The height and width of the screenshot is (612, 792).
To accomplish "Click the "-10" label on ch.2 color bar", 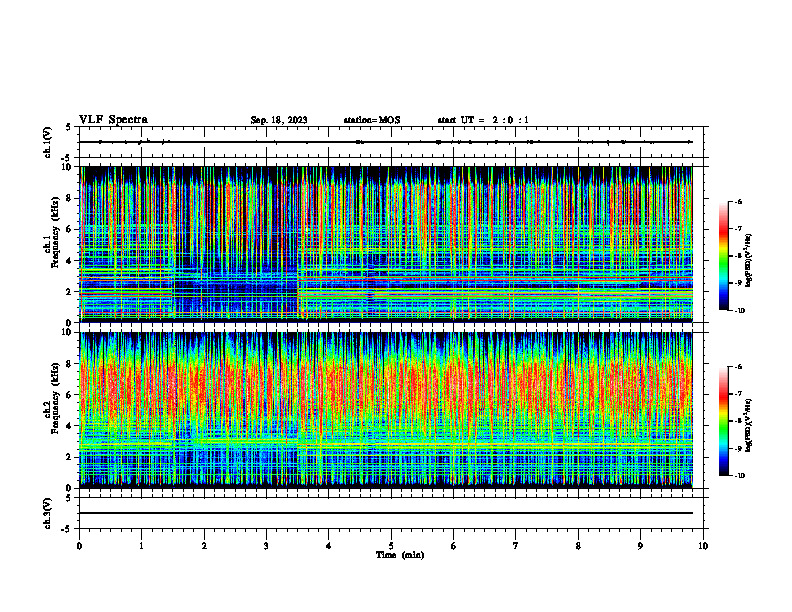I will coord(739,476).
